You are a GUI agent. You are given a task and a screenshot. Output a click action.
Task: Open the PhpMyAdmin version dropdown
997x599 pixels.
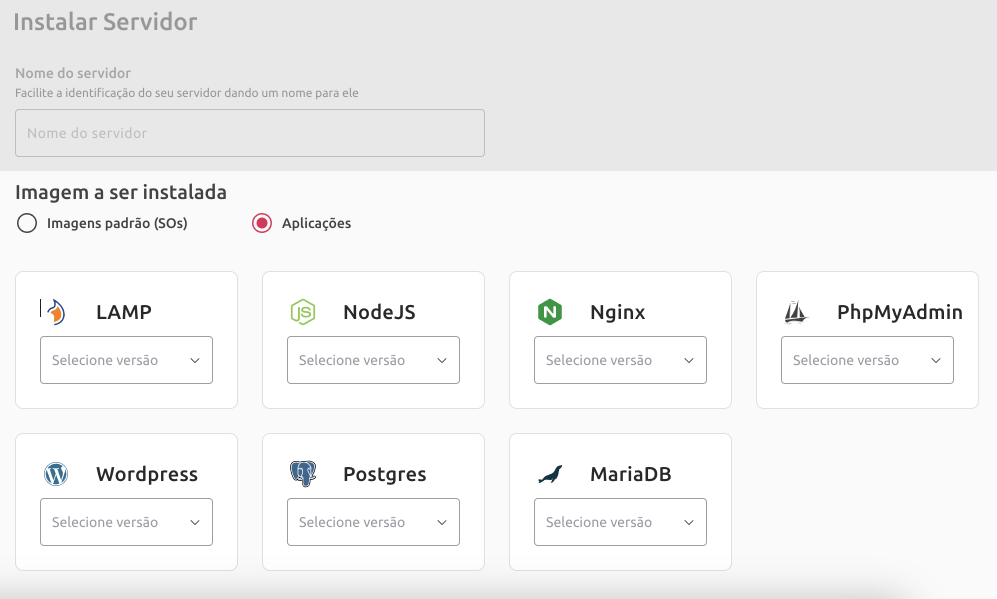(x=867, y=360)
